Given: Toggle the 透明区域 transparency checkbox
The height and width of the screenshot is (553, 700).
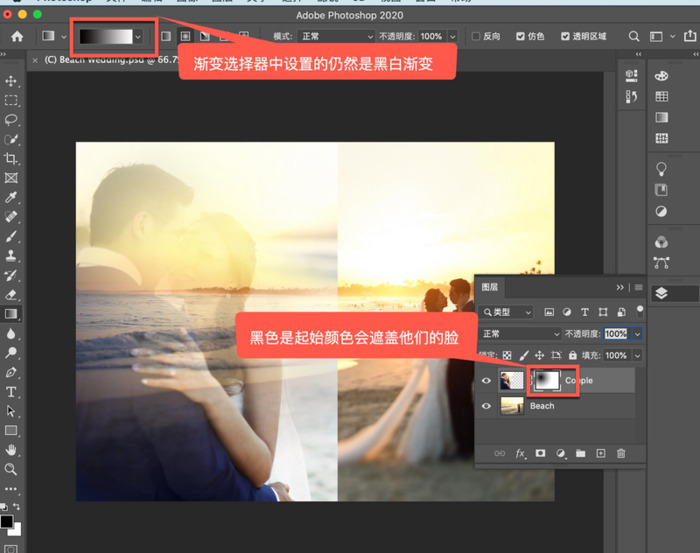Looking at the screenshot, I should (565, 36).
